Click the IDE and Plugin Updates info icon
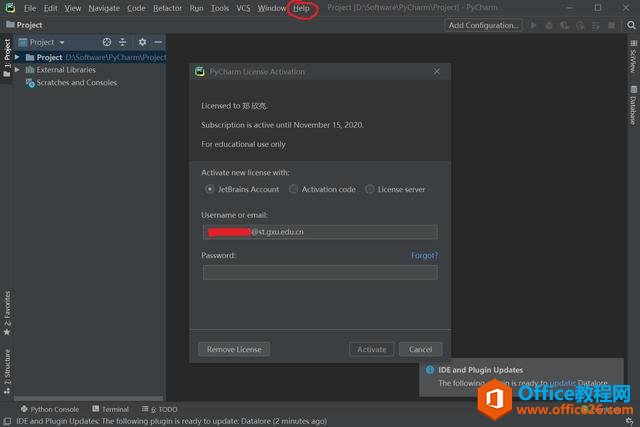Image resolution: width=640 pixels, height=427 pixels. click(x=430, y=370)
